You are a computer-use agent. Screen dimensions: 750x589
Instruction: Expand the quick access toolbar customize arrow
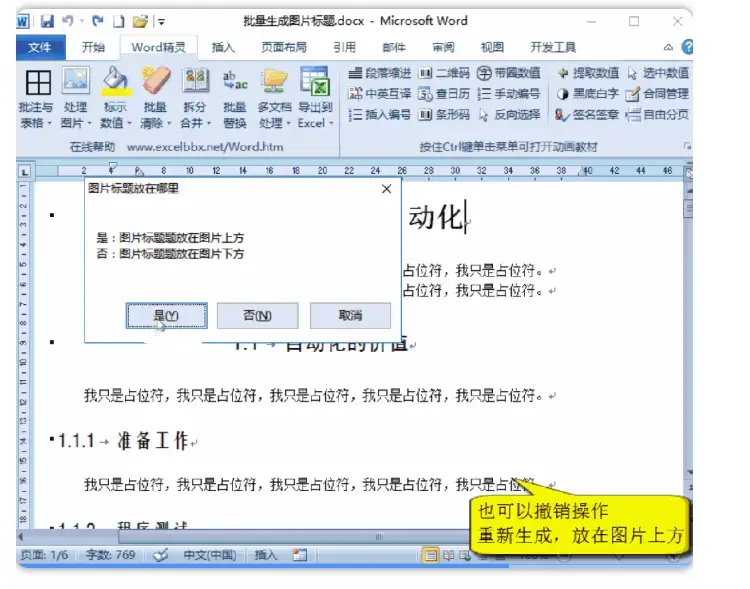(161, 22)
